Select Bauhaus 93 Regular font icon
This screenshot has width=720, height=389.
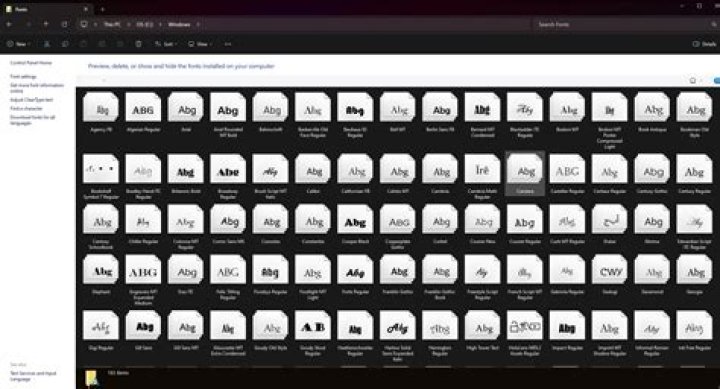pos(355,107)
